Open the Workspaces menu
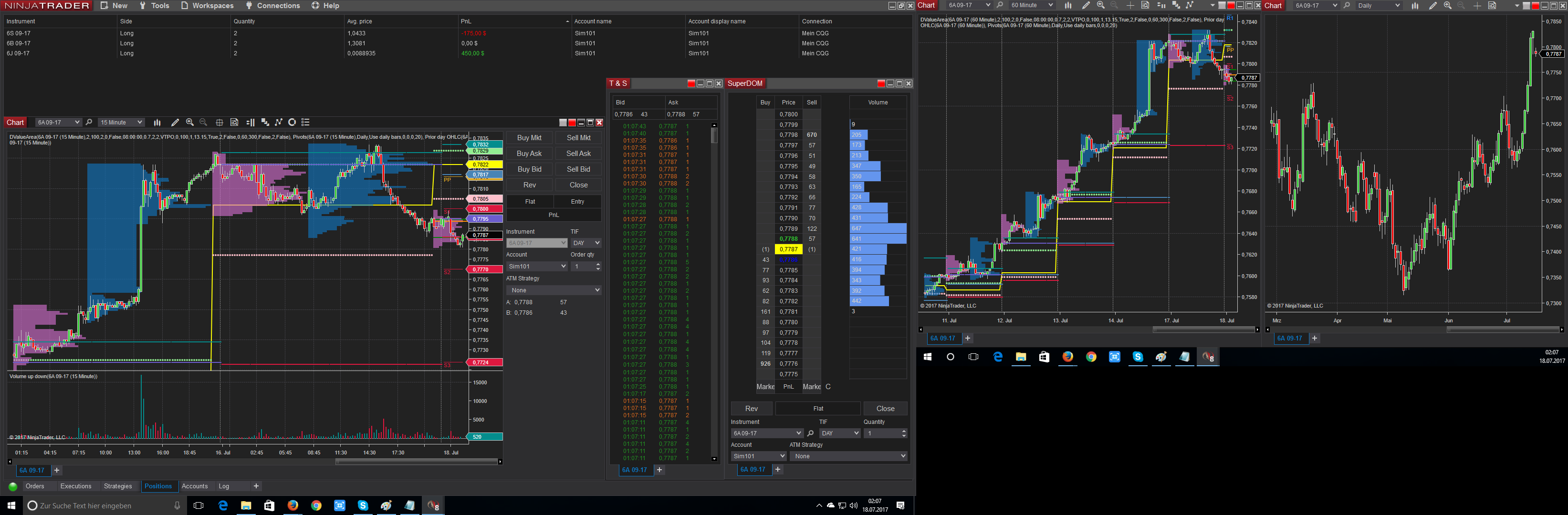 (207, 5)
